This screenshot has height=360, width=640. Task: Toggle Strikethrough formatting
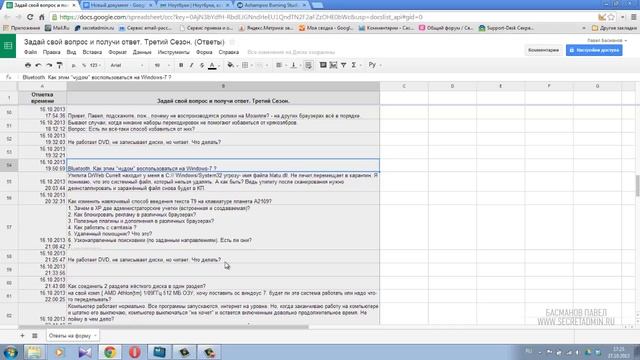point(202,65)
